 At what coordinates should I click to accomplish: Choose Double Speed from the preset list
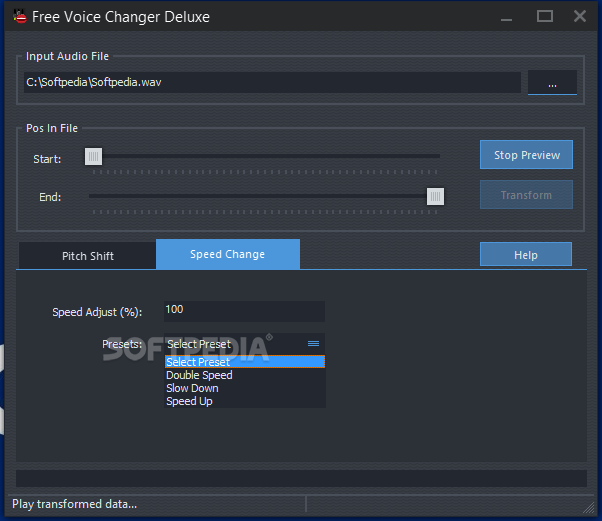[x=245, y=375]
